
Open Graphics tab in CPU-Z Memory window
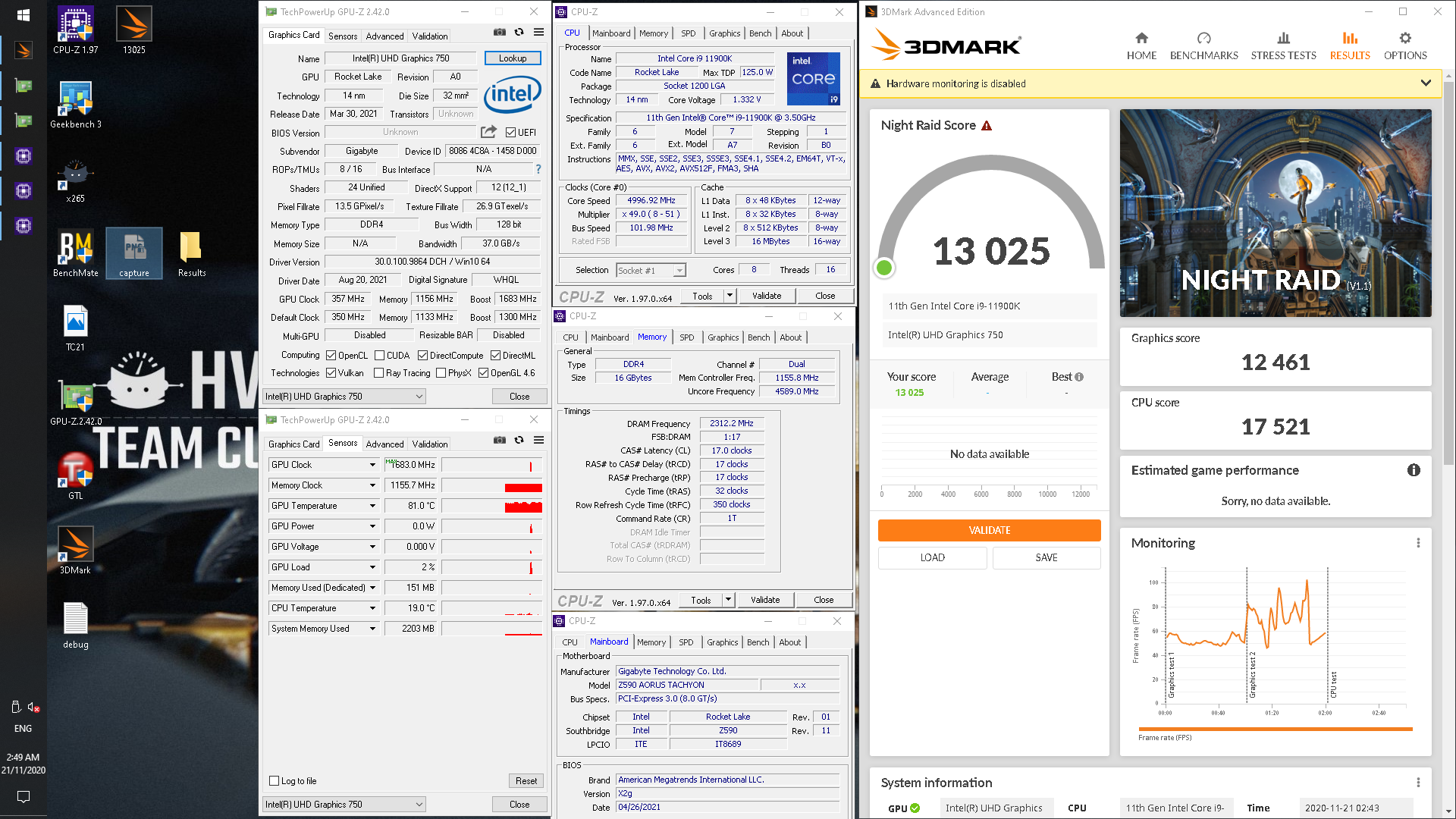tap(723, 337)
